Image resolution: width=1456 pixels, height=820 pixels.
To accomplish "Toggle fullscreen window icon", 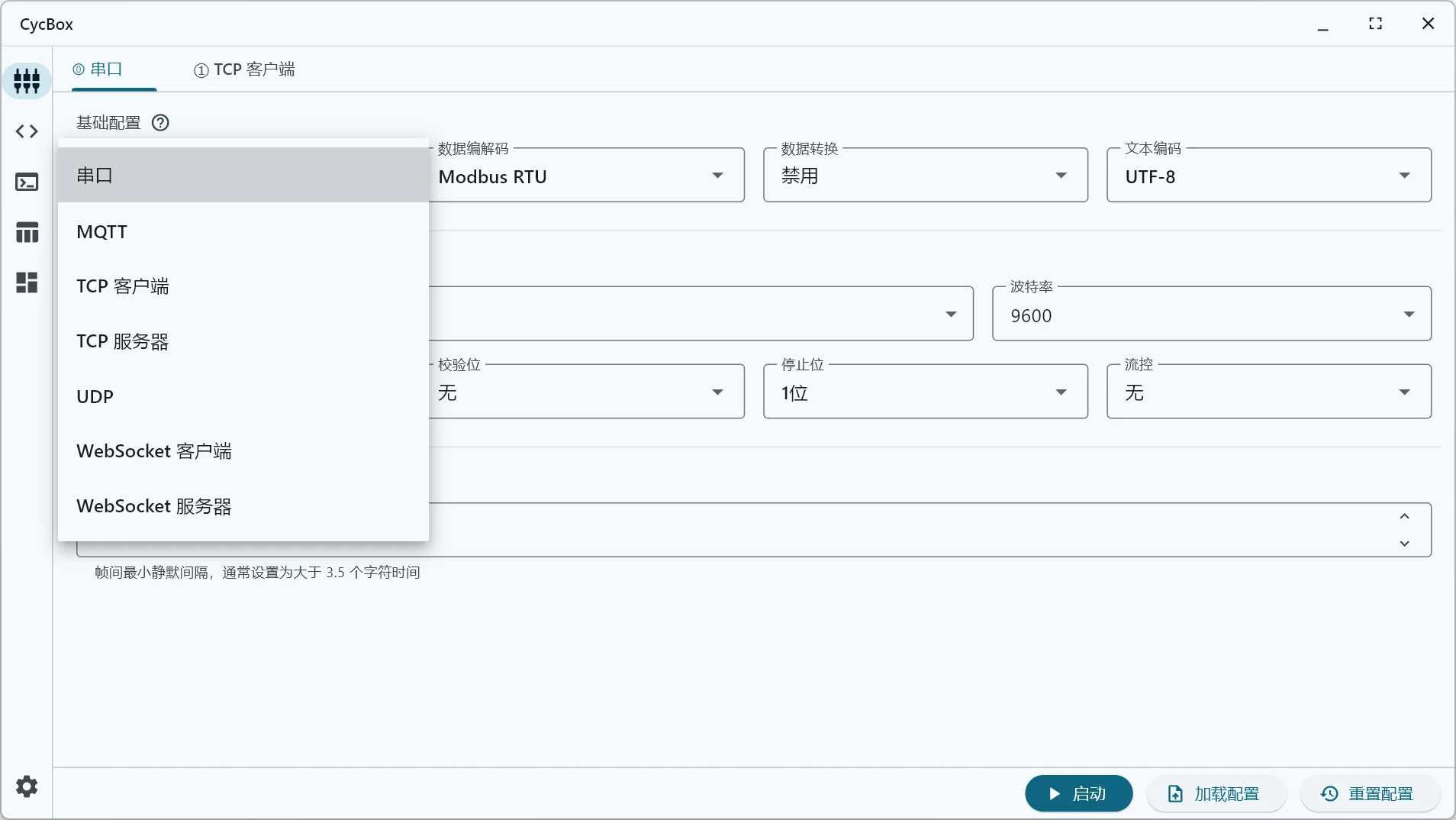I will (x=1375, y=24).
